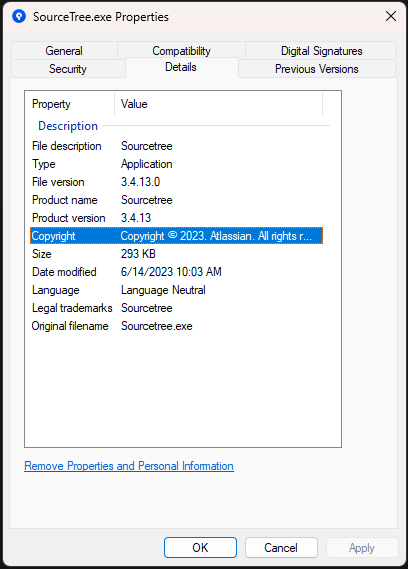Select the Date modified row
The width and height of the screenshot is (408, 569).
tap(176, 272)
